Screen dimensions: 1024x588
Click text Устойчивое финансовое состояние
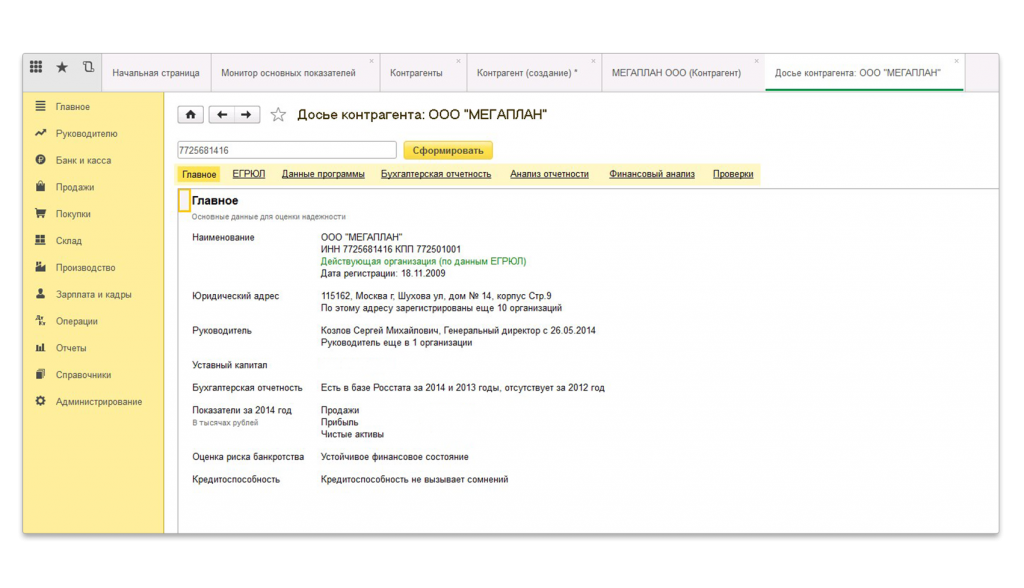click(x=394, y=457)
